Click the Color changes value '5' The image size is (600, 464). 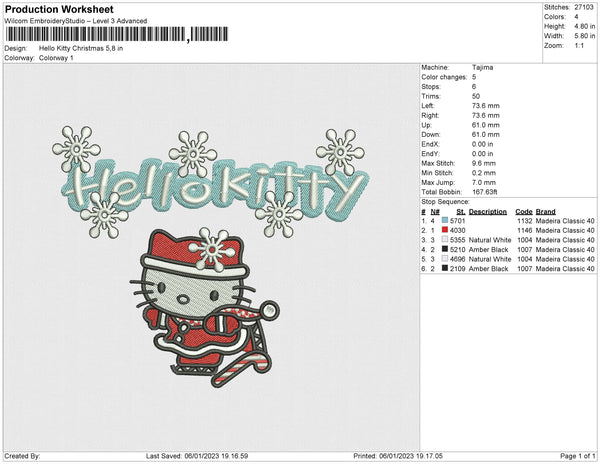[474, 77]
